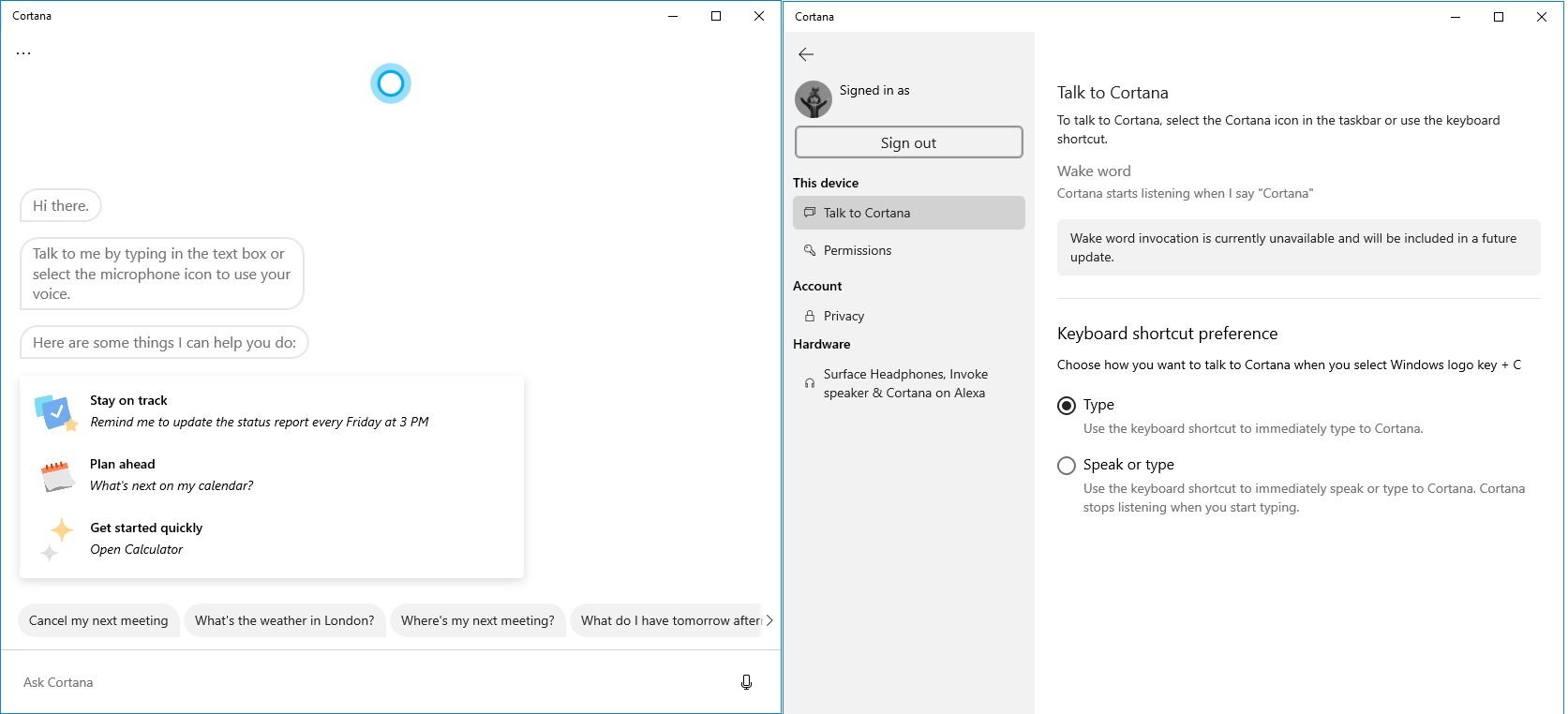
Task: Choose the Where's my next meeting suggestion
Action: click(477, 620)
